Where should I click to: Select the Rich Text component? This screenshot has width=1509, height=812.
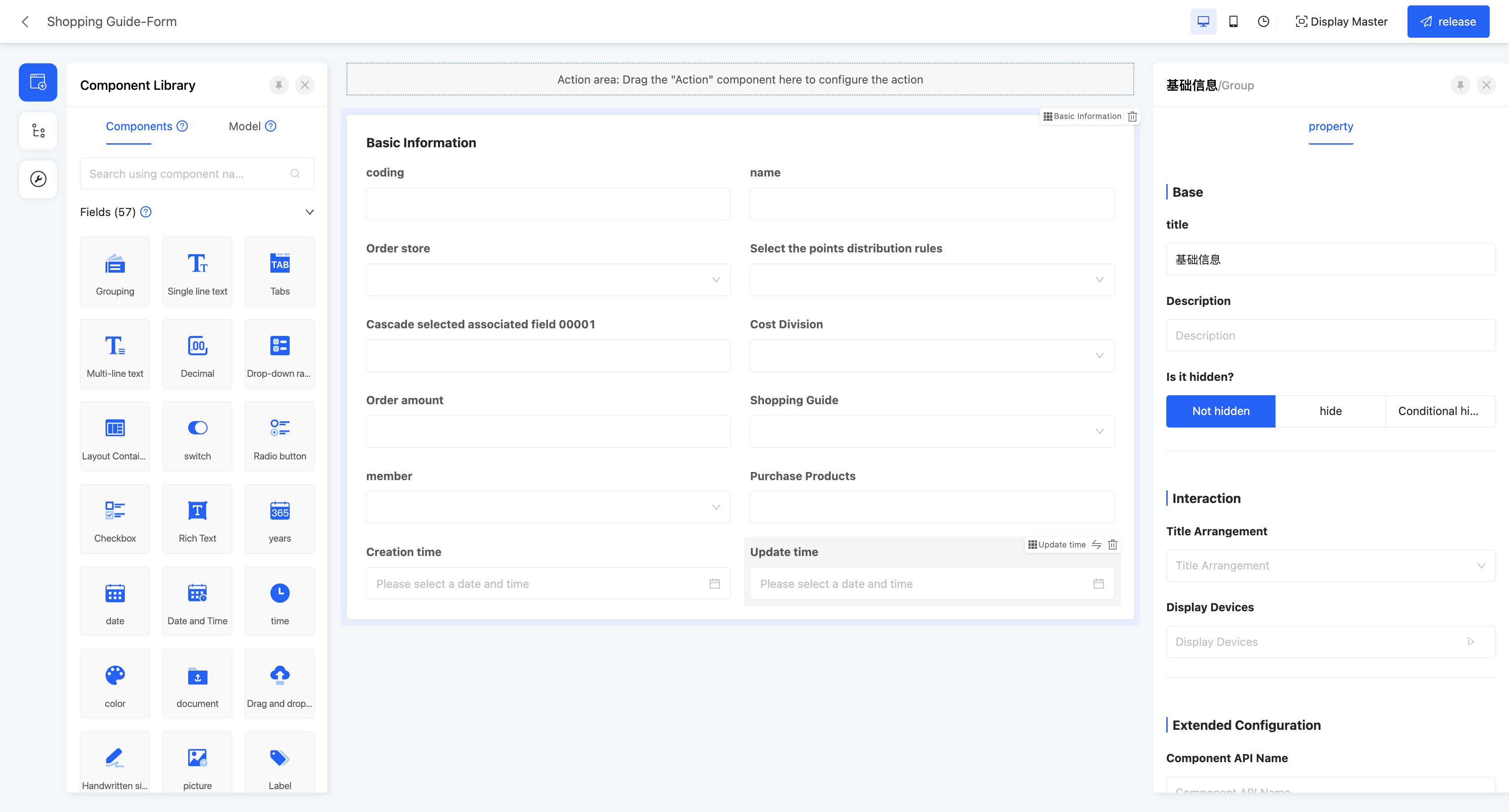[x=197, y=518]
